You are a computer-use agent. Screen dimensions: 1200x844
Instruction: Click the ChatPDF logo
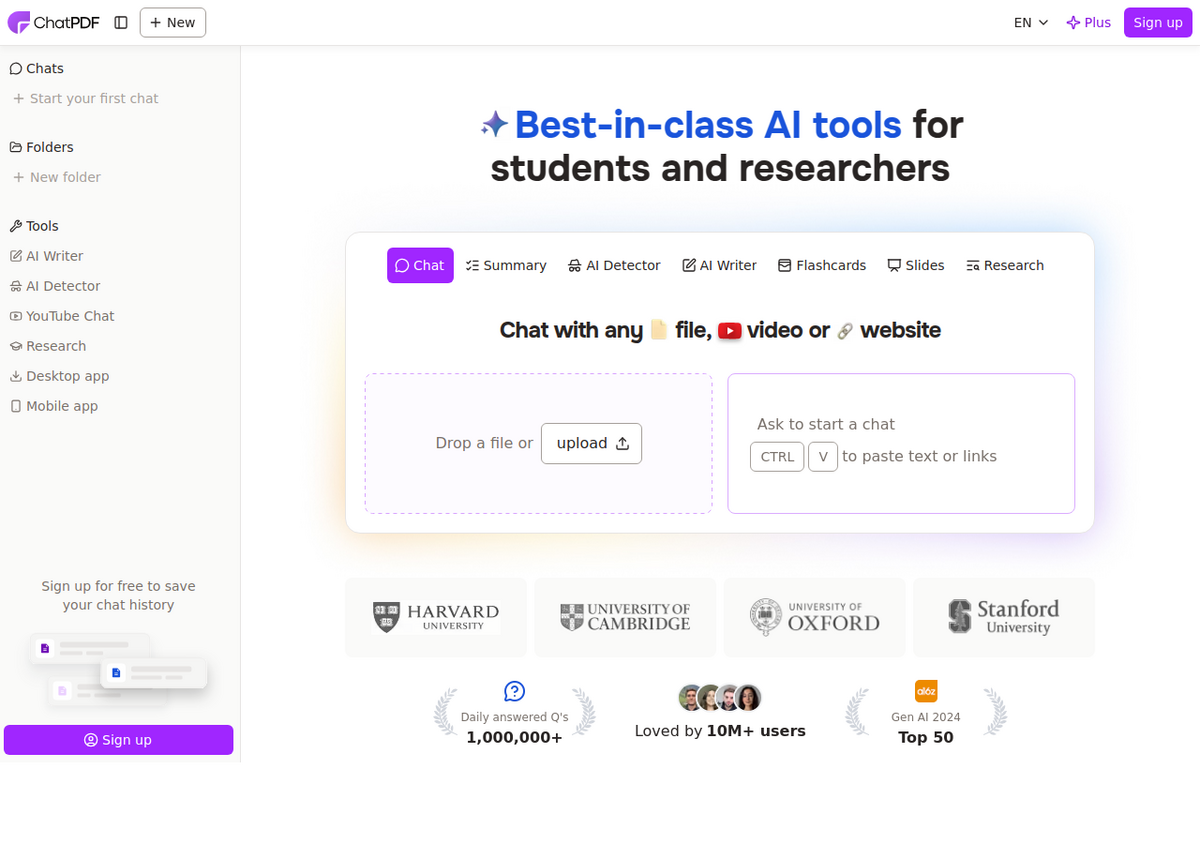click(54, 22)
